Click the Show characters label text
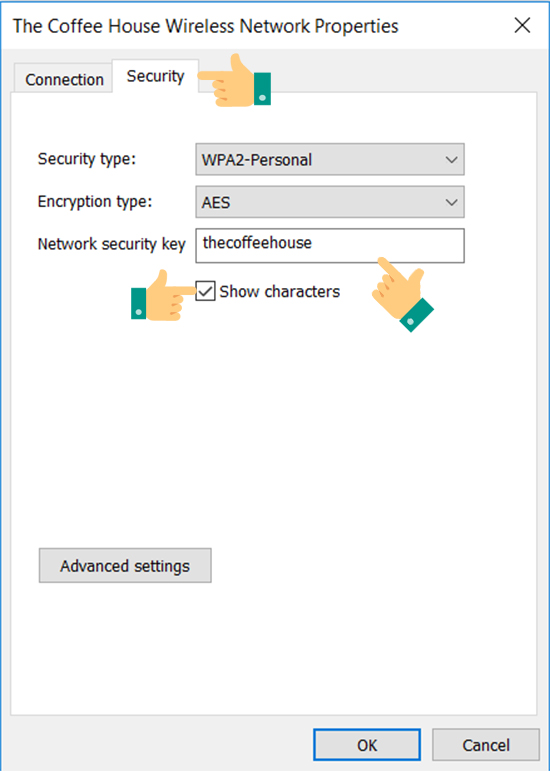 pyautogui.click(x=280, y=292)
